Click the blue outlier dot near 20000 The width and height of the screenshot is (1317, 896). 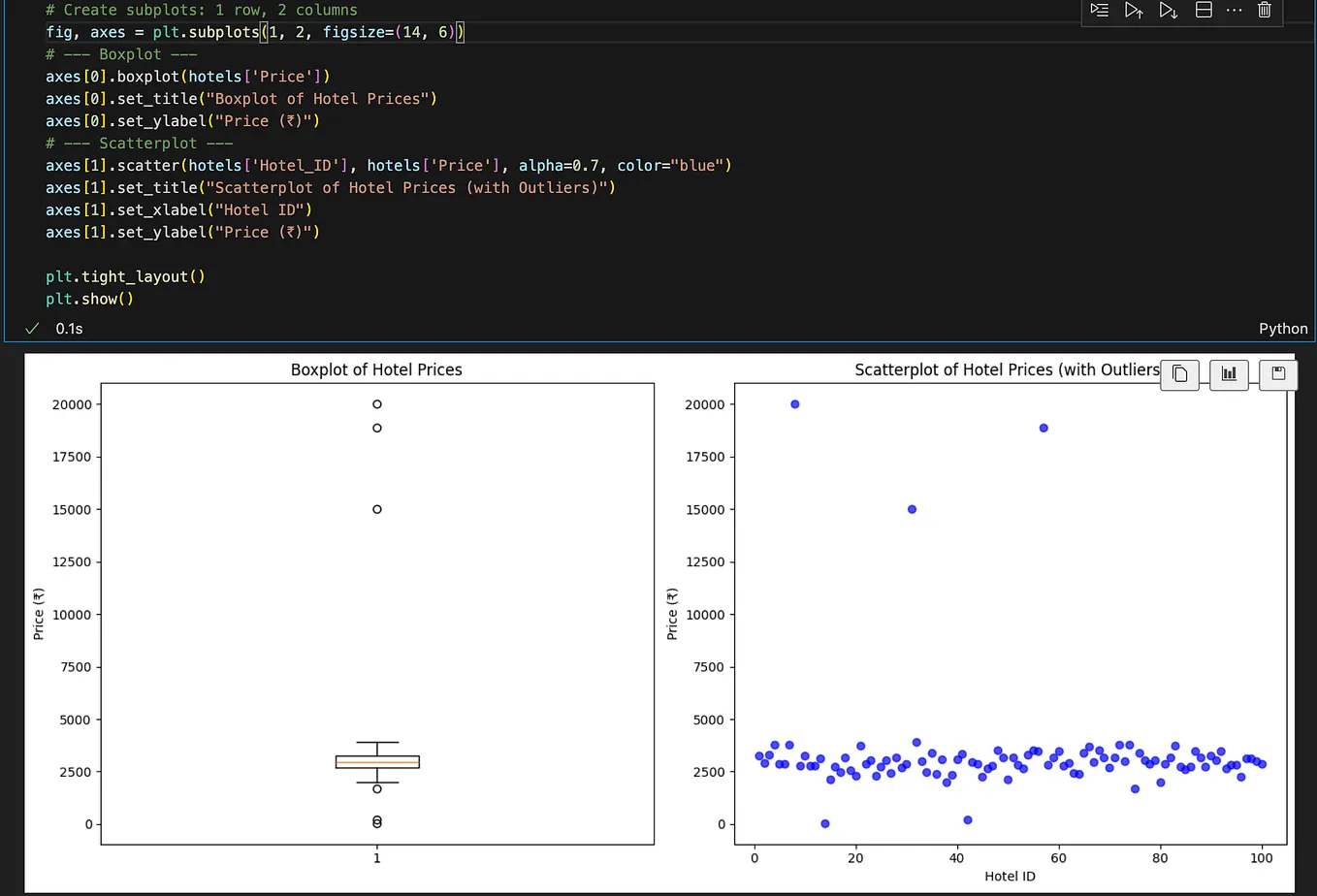[x=794, y=403]
